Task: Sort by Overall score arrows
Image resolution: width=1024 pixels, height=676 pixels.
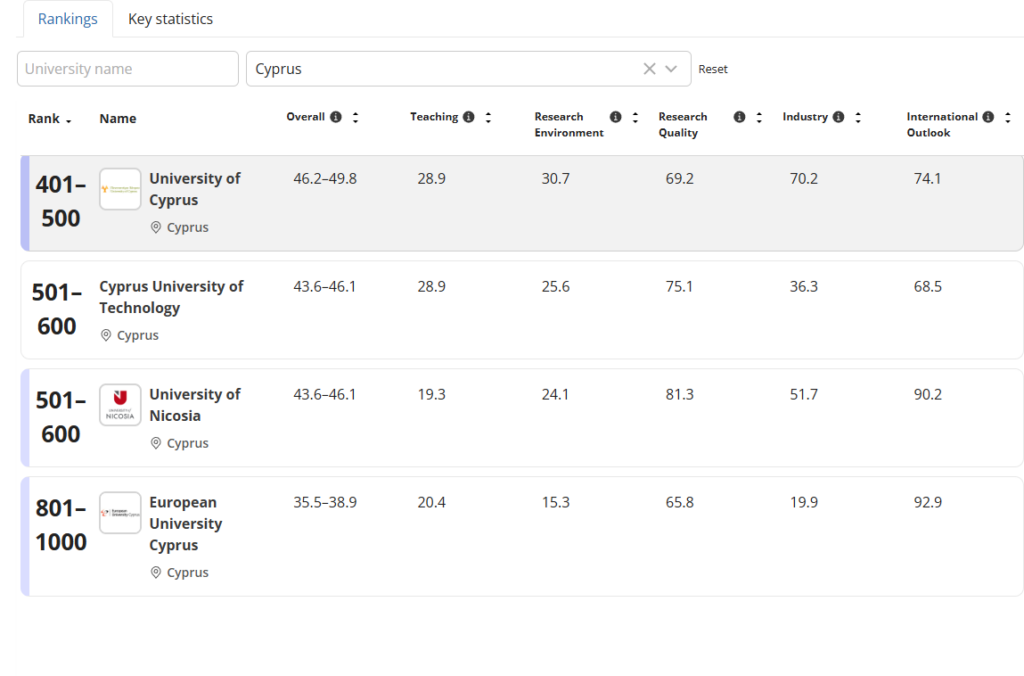Action: 355,117
